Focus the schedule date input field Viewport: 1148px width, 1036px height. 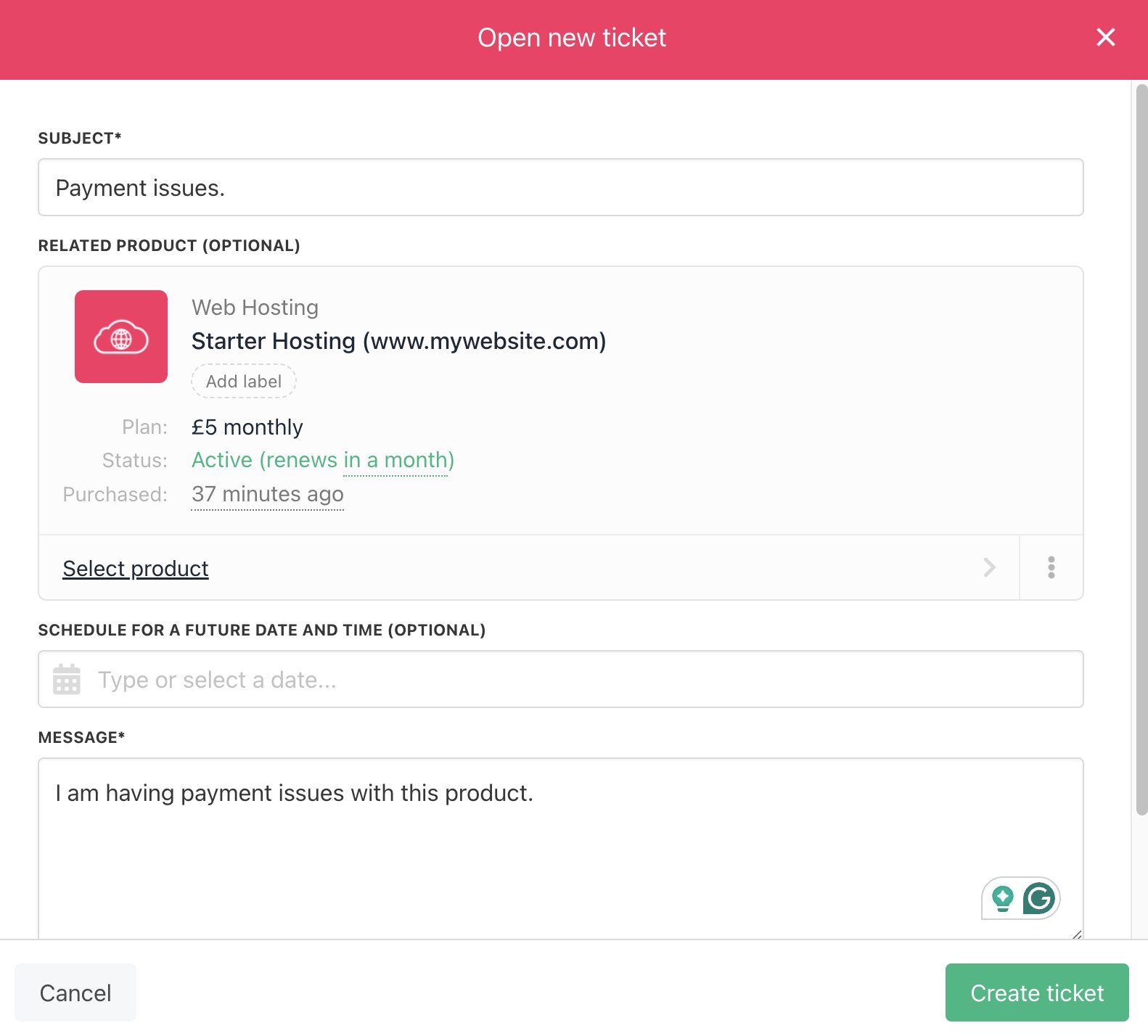tap(561, 679)
